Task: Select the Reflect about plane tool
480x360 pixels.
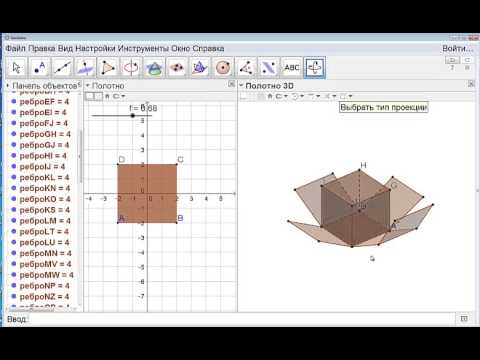Action: pos(269,68)
